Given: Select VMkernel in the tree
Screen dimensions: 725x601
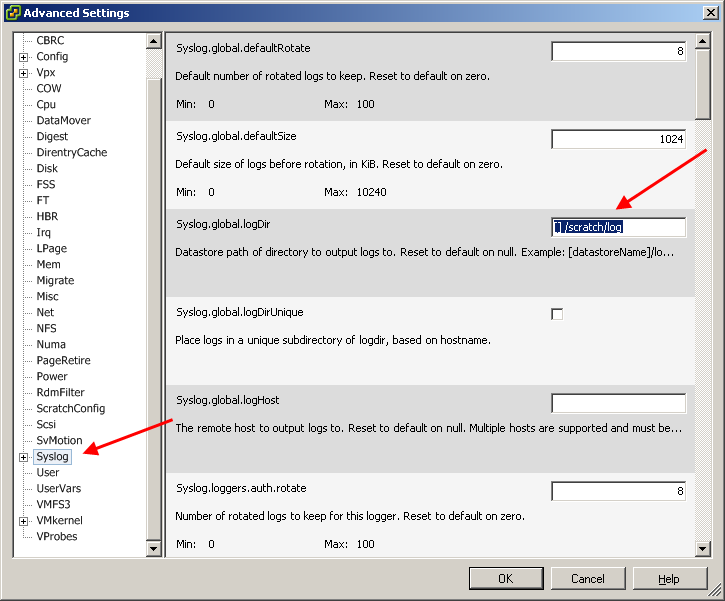Looking at the screenshot, I should (x=60, y=521).
